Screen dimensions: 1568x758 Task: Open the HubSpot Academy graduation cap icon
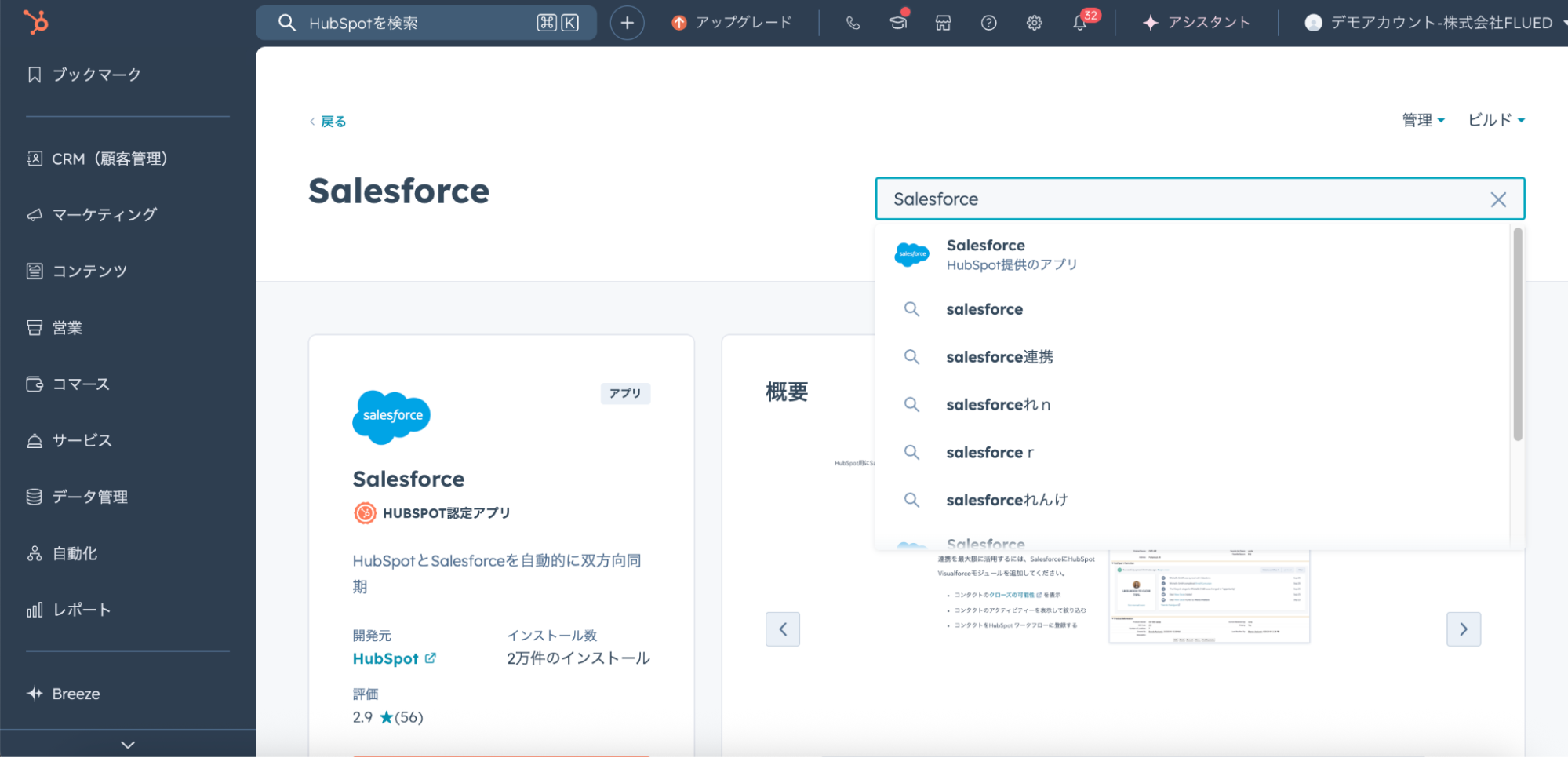(898, 23)
